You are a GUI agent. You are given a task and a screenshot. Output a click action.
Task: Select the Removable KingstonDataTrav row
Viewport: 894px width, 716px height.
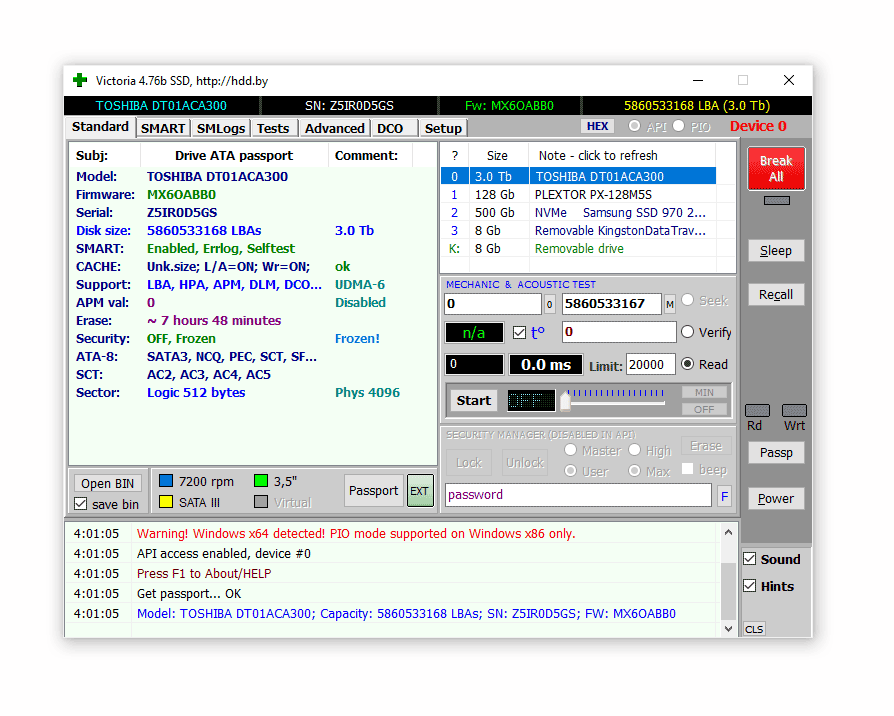pos(578,230)
